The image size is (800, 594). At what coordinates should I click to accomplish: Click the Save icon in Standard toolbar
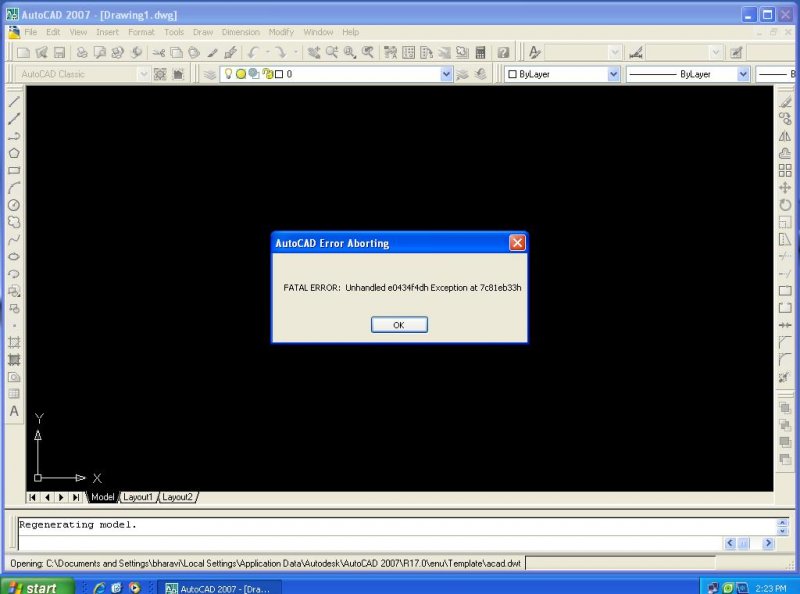coord(60,52)
